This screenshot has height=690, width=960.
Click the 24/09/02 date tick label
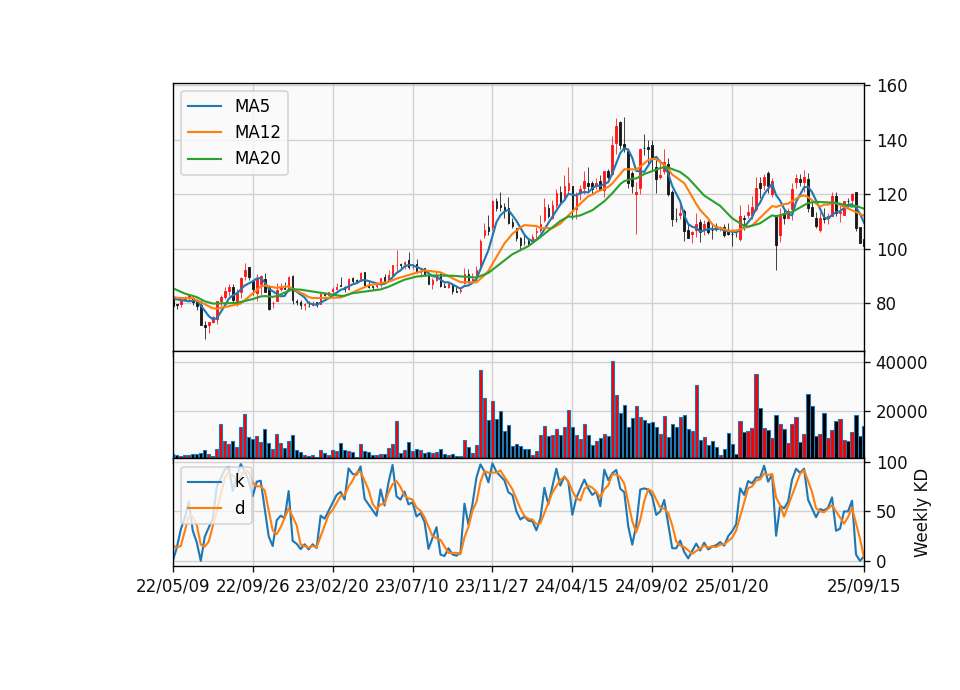pos(651,586)
